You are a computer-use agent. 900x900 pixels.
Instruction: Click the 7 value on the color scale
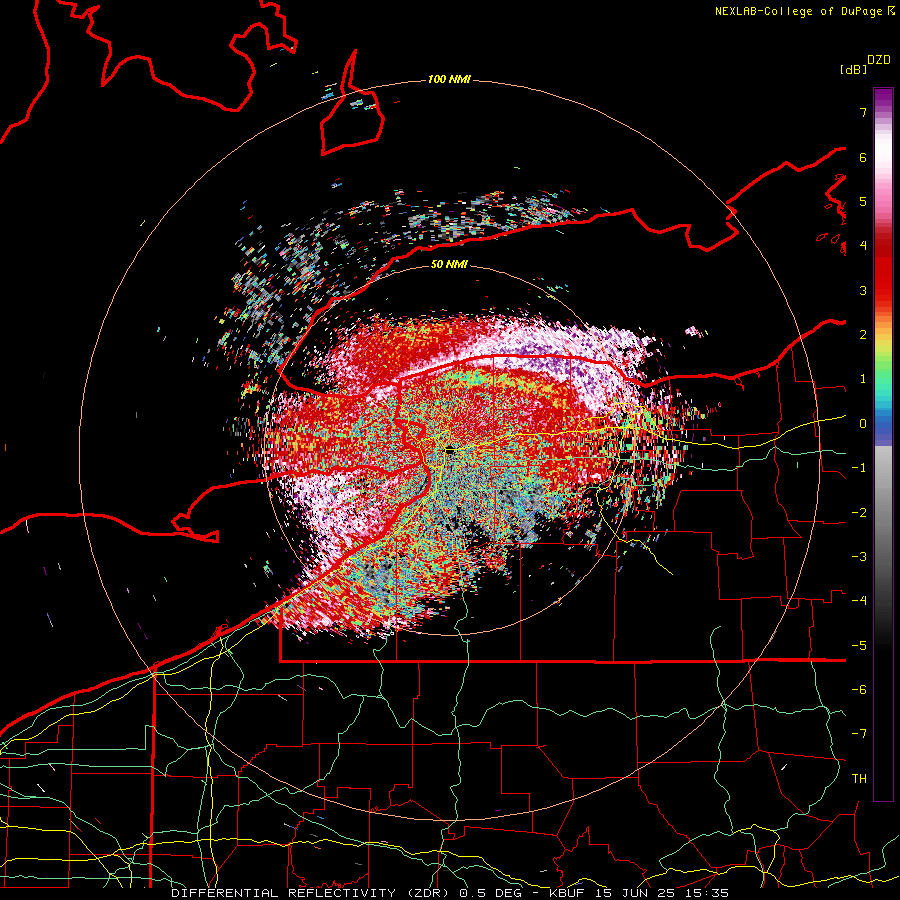coord(863,112)
